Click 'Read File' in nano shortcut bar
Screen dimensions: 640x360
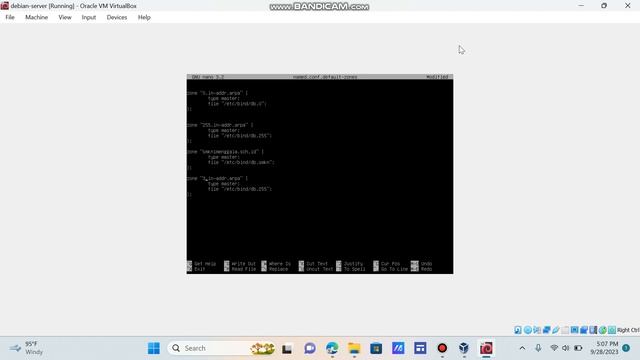243,269
